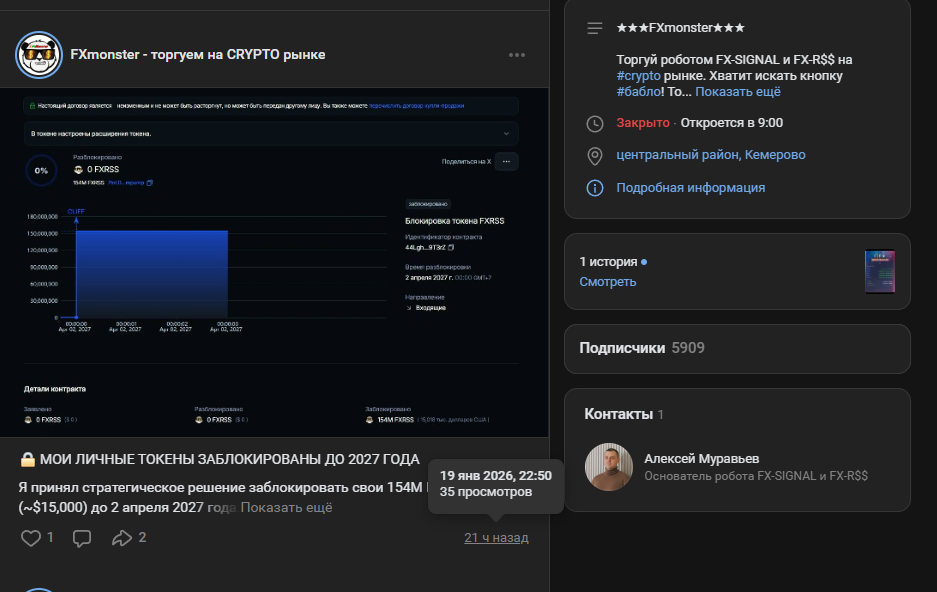The image size is (937, 592).
Task: Click the #crypto hashtag
Action: coord(636,76)
